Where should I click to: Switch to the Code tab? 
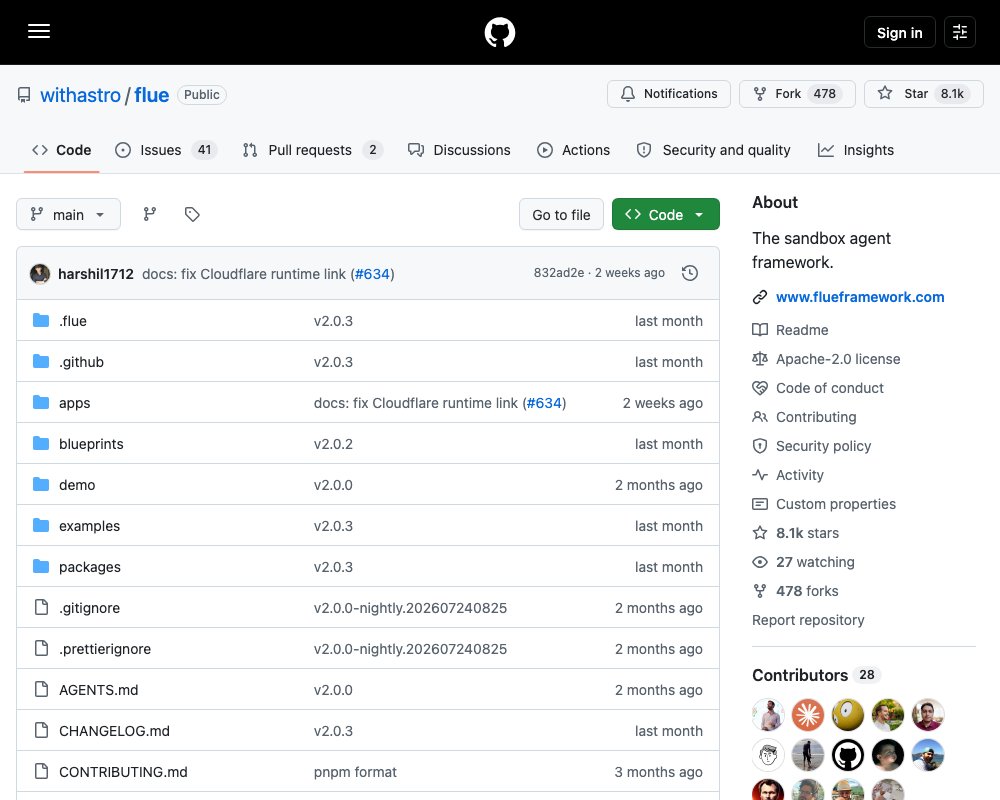[x=62, y=150]
